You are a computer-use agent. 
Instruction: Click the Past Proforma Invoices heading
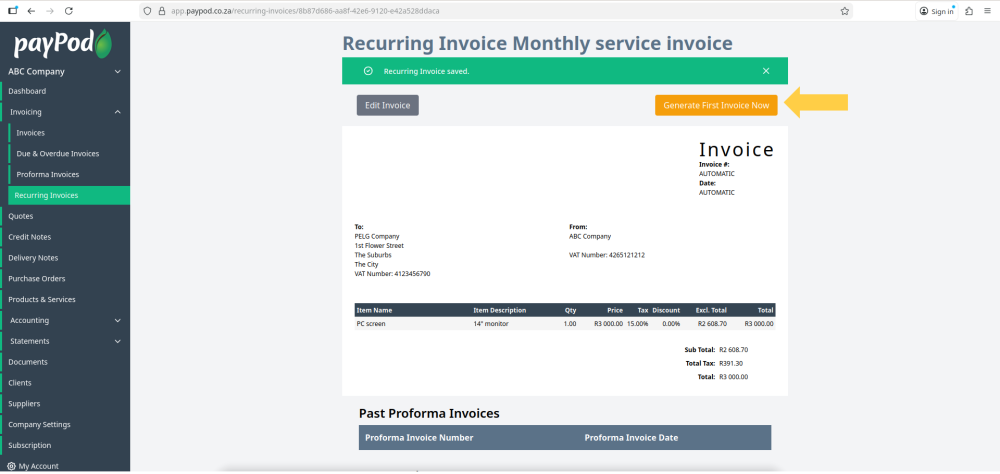click(x=429, y=413)
